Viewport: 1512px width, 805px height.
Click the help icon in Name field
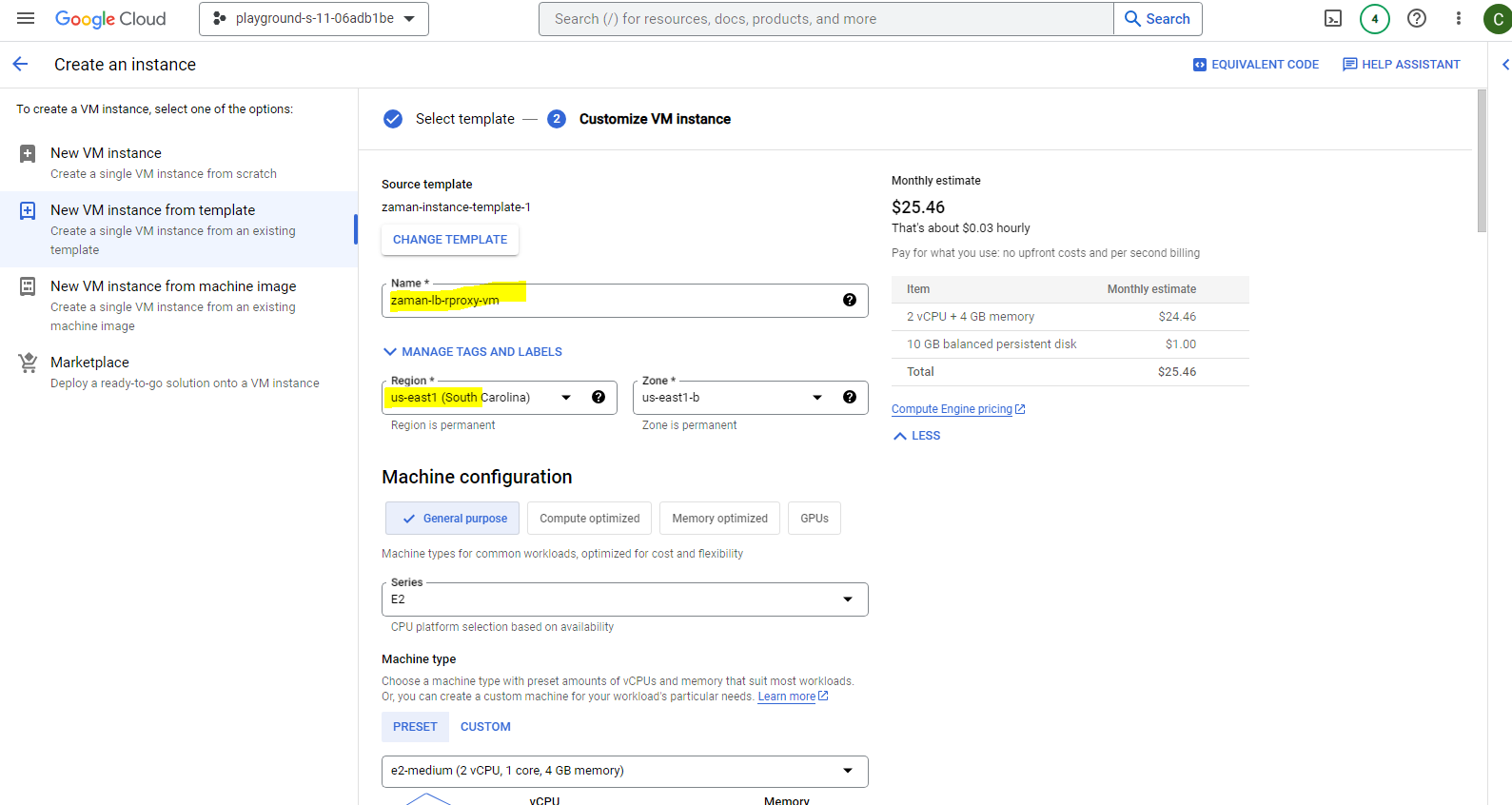click(849, 301)
